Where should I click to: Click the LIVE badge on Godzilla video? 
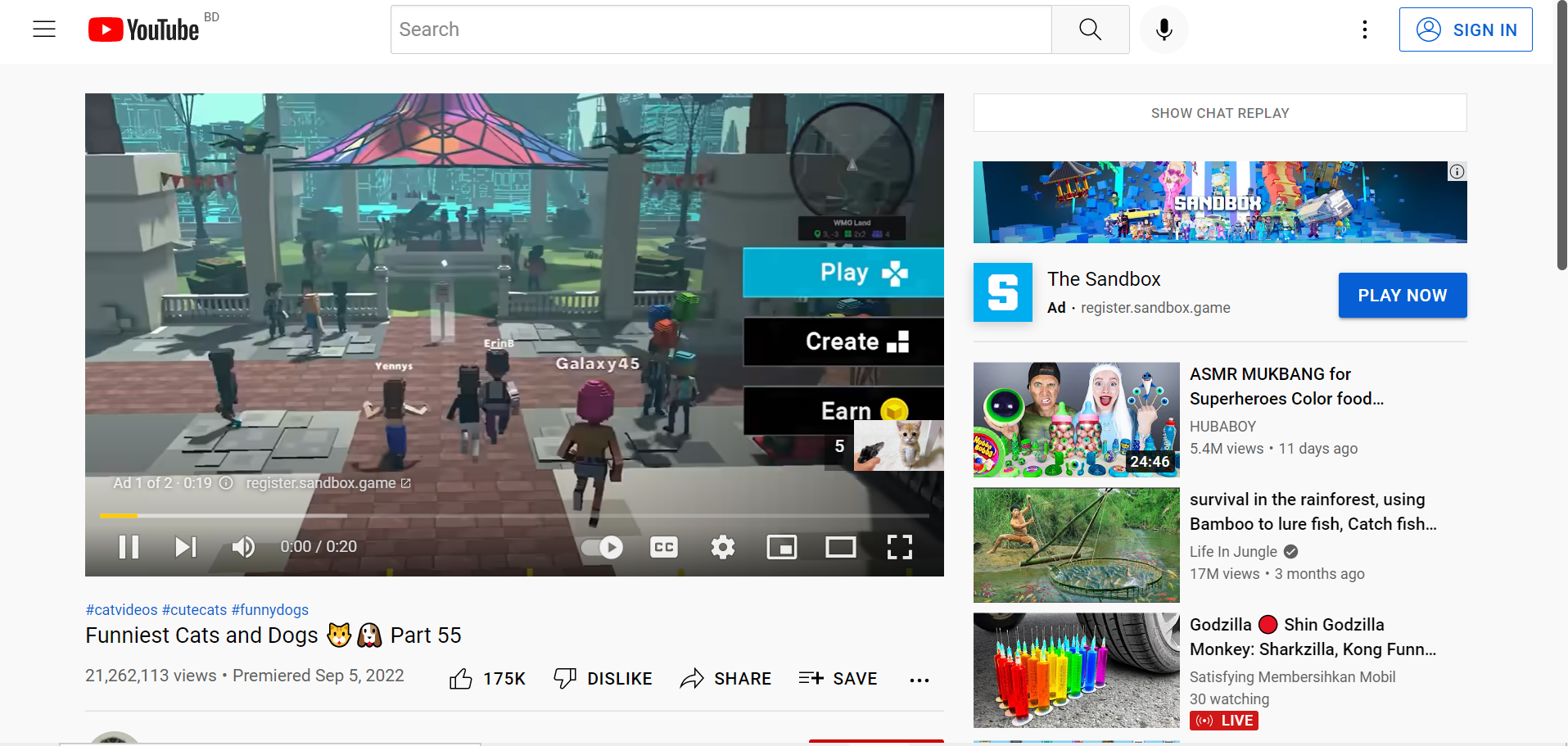[1224, 721]
